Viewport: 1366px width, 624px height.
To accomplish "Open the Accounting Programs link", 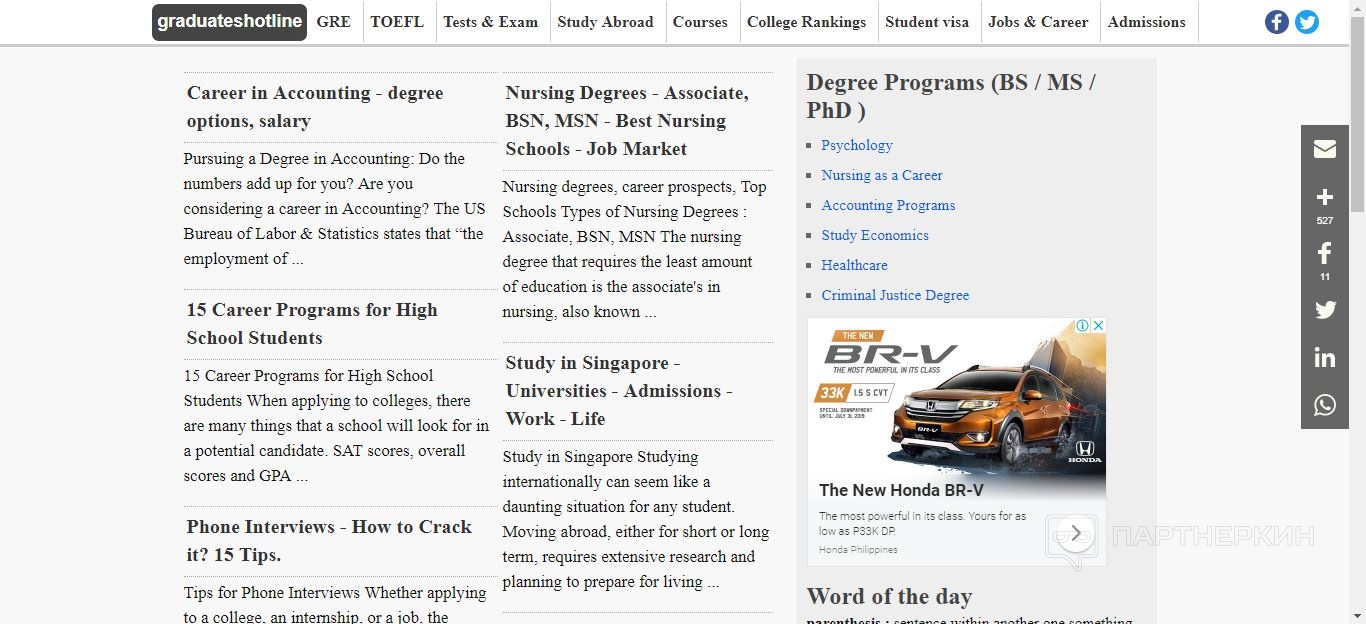I will coord(888,205).
